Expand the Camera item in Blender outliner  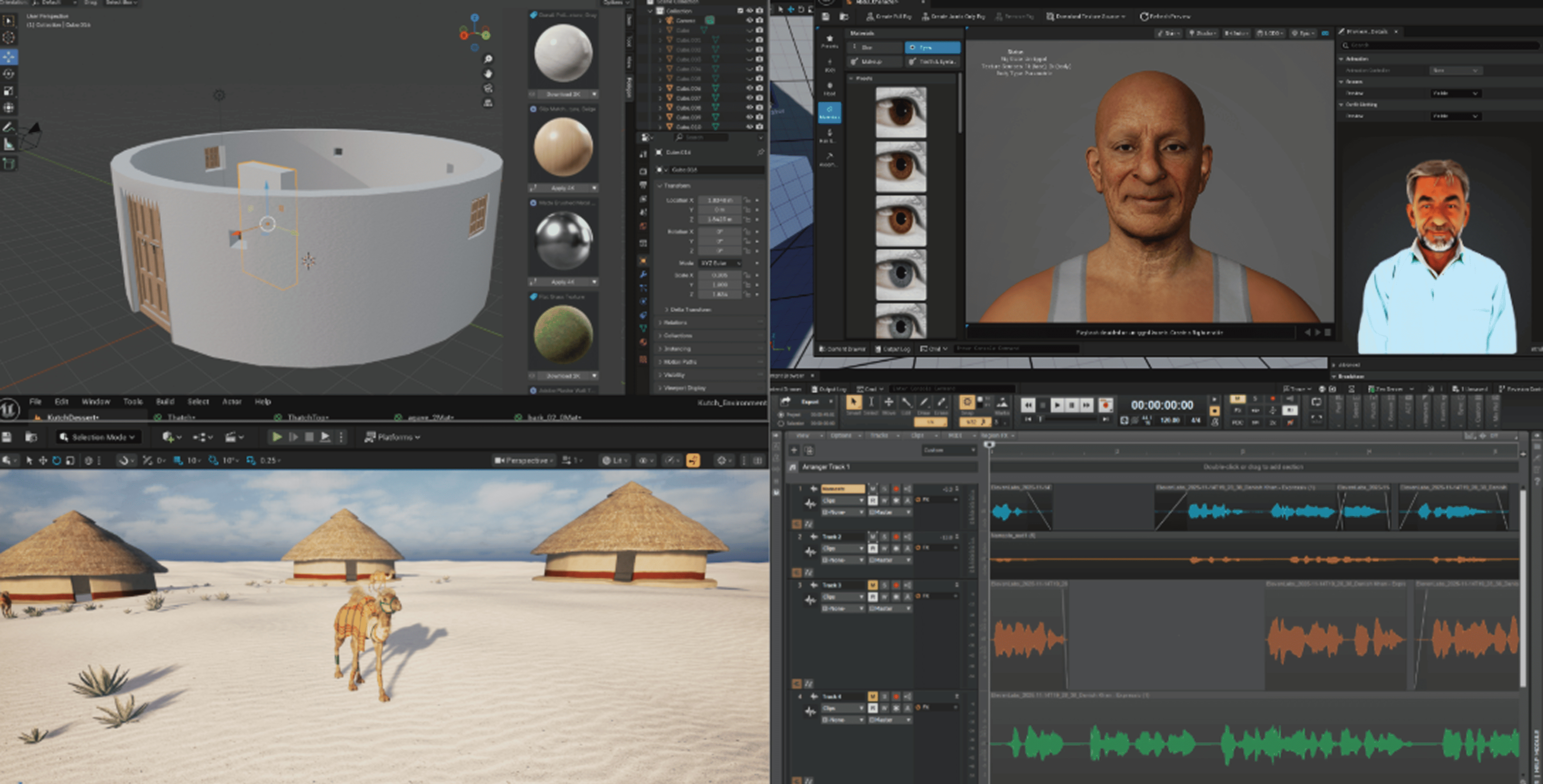[x=660, y=20]
